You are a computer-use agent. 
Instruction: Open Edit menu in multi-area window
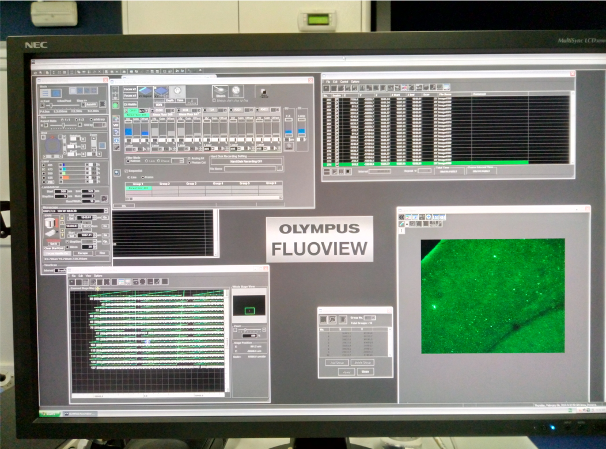335,82
